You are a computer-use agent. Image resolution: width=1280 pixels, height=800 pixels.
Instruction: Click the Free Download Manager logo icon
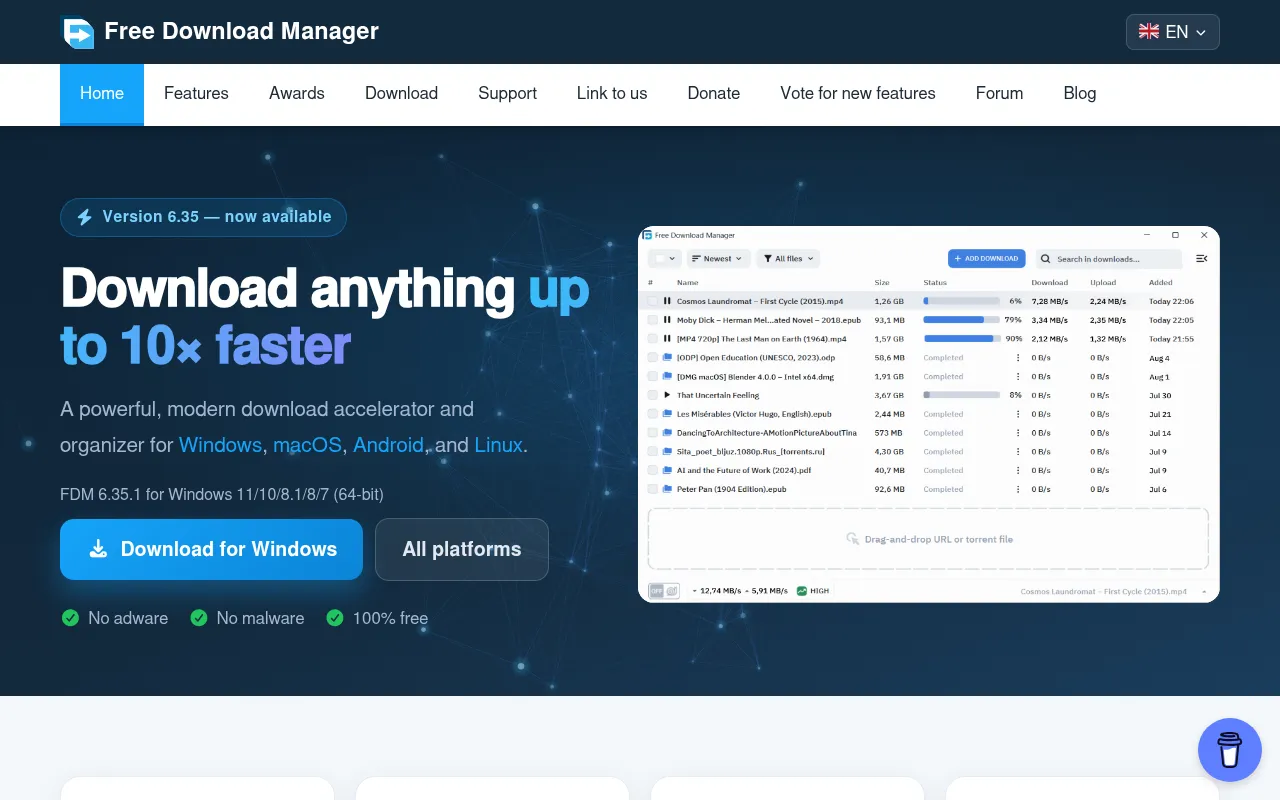tap(77, 32)
